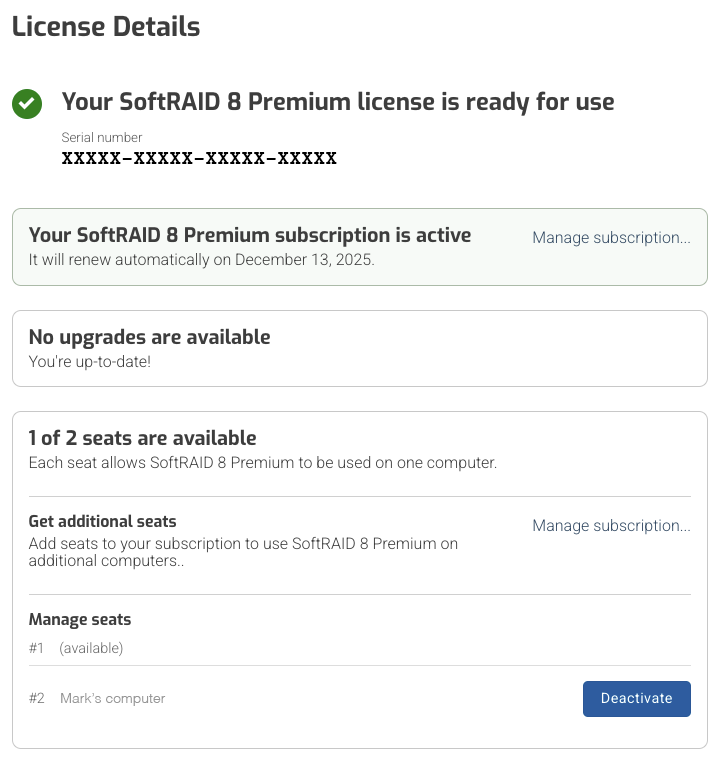Open Manage subscription link beside Get additional seats
Image resolution: width=728 pixels, height=769 pixels.
pyautogui.click(x=611, y=526)
